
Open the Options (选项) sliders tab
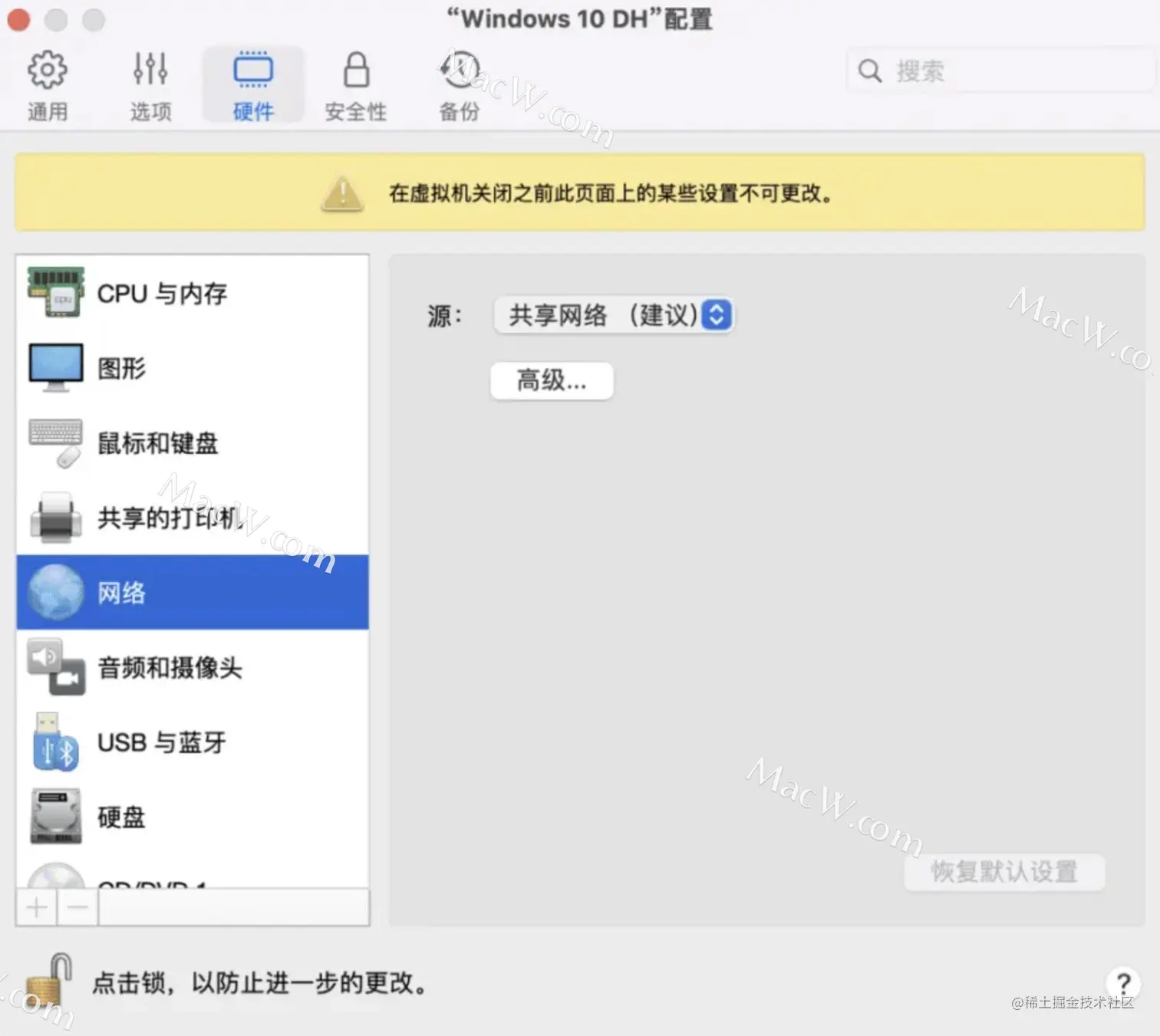coord(150,86)
